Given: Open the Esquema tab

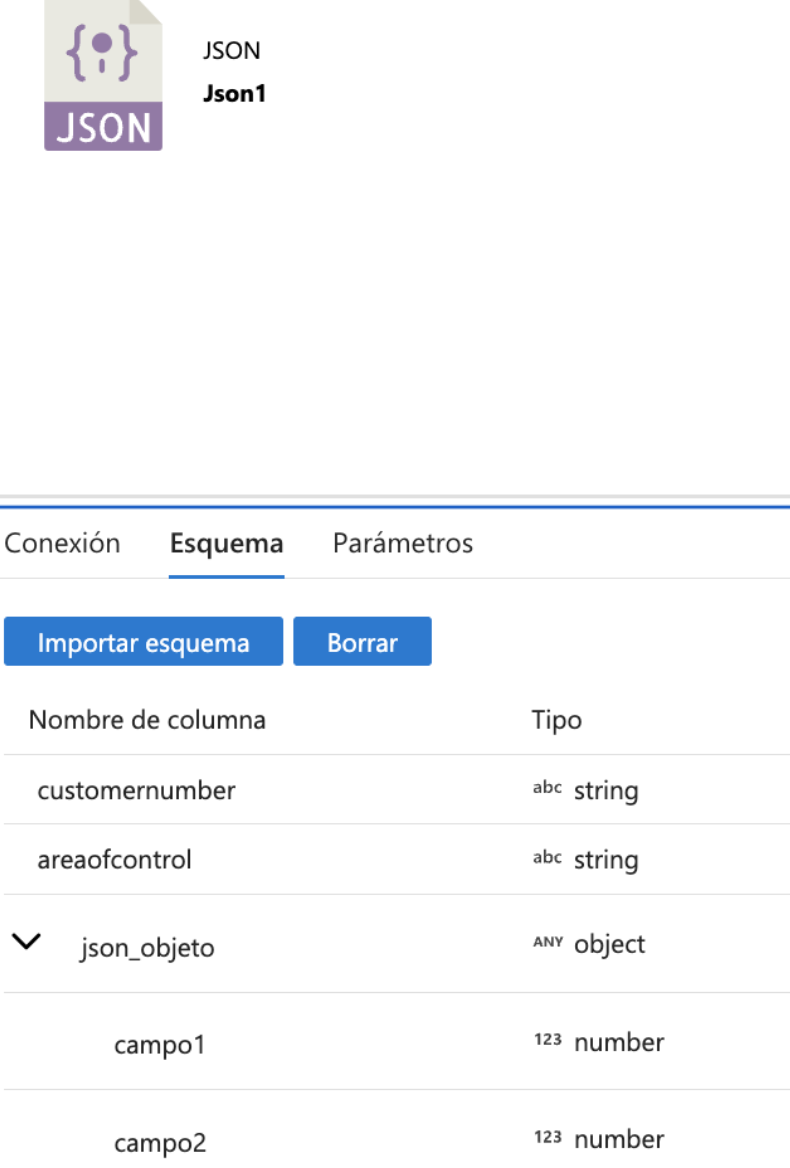Looking at the screenshot, I should pyautogui.click(x=227, y=544).
